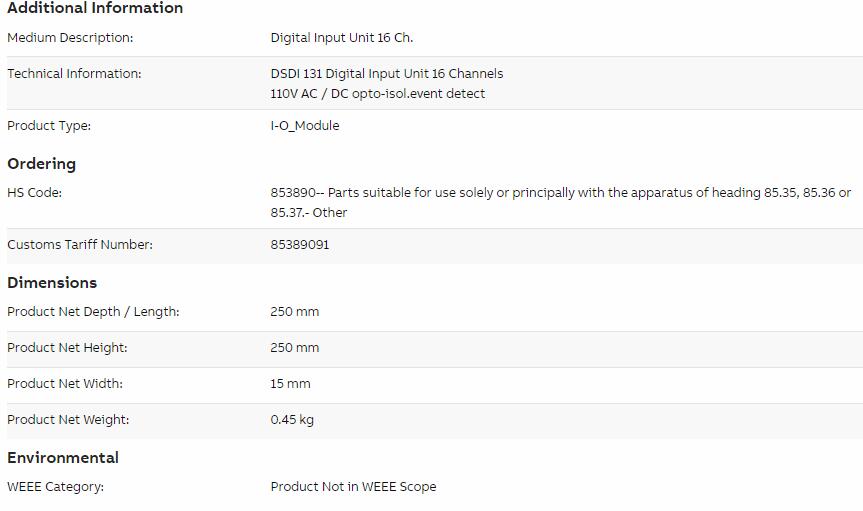The image size is (863, 511).
Task: Click the Environmental section heading
Action: [63, 458]
